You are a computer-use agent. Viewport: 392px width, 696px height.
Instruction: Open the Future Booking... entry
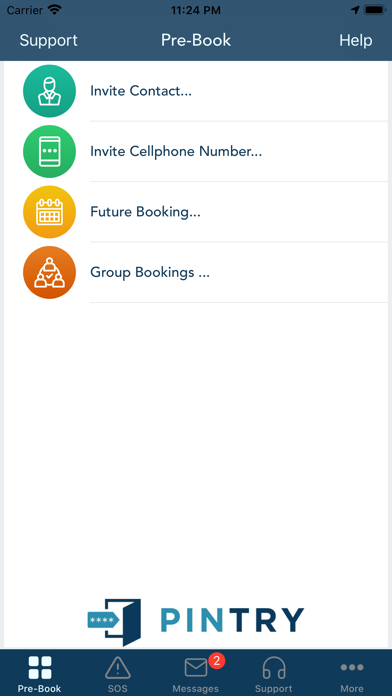click(x=196, y=212)
